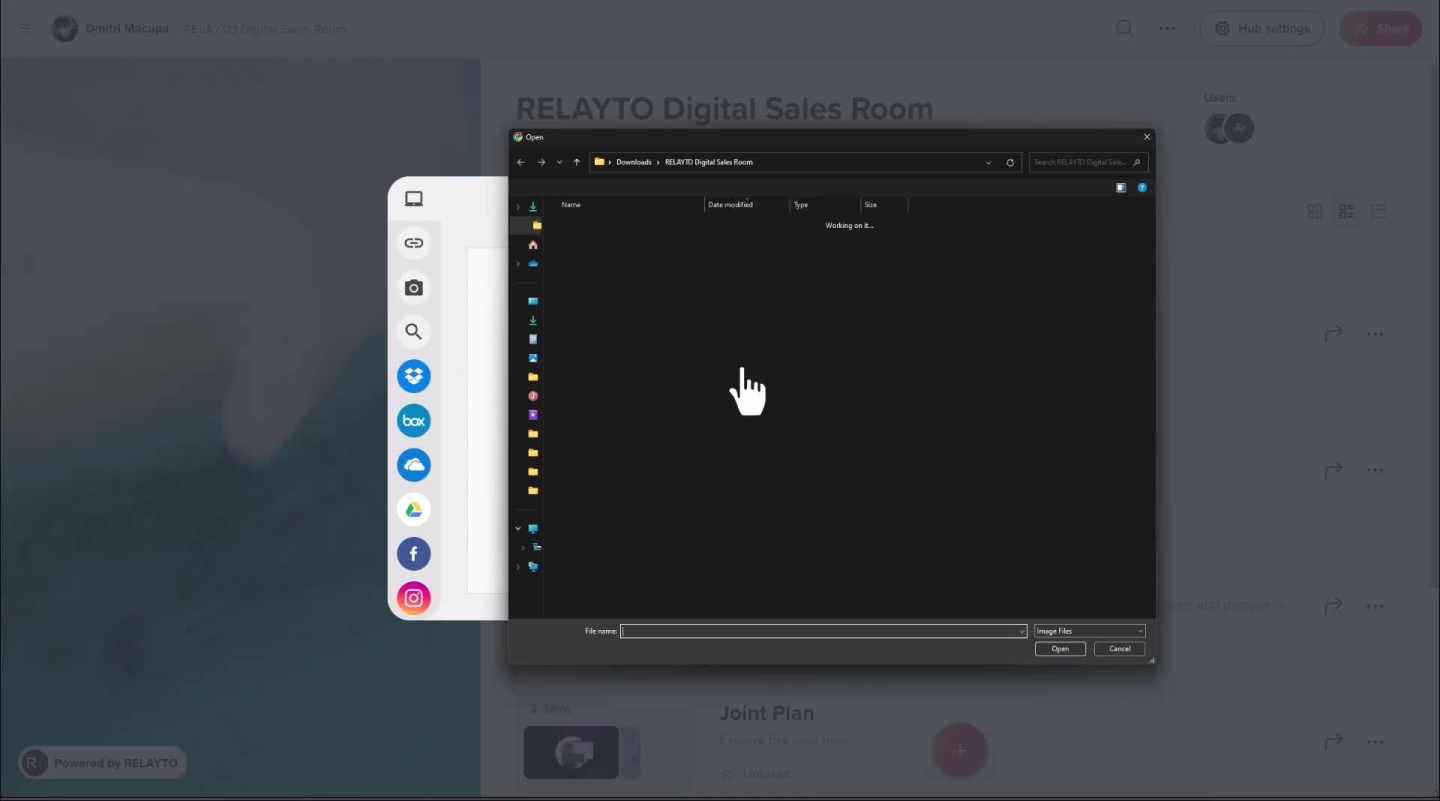Screen dimensions: 1440x801
Task: Open the more options ellipsis in header
Action: coord(1167,28)
